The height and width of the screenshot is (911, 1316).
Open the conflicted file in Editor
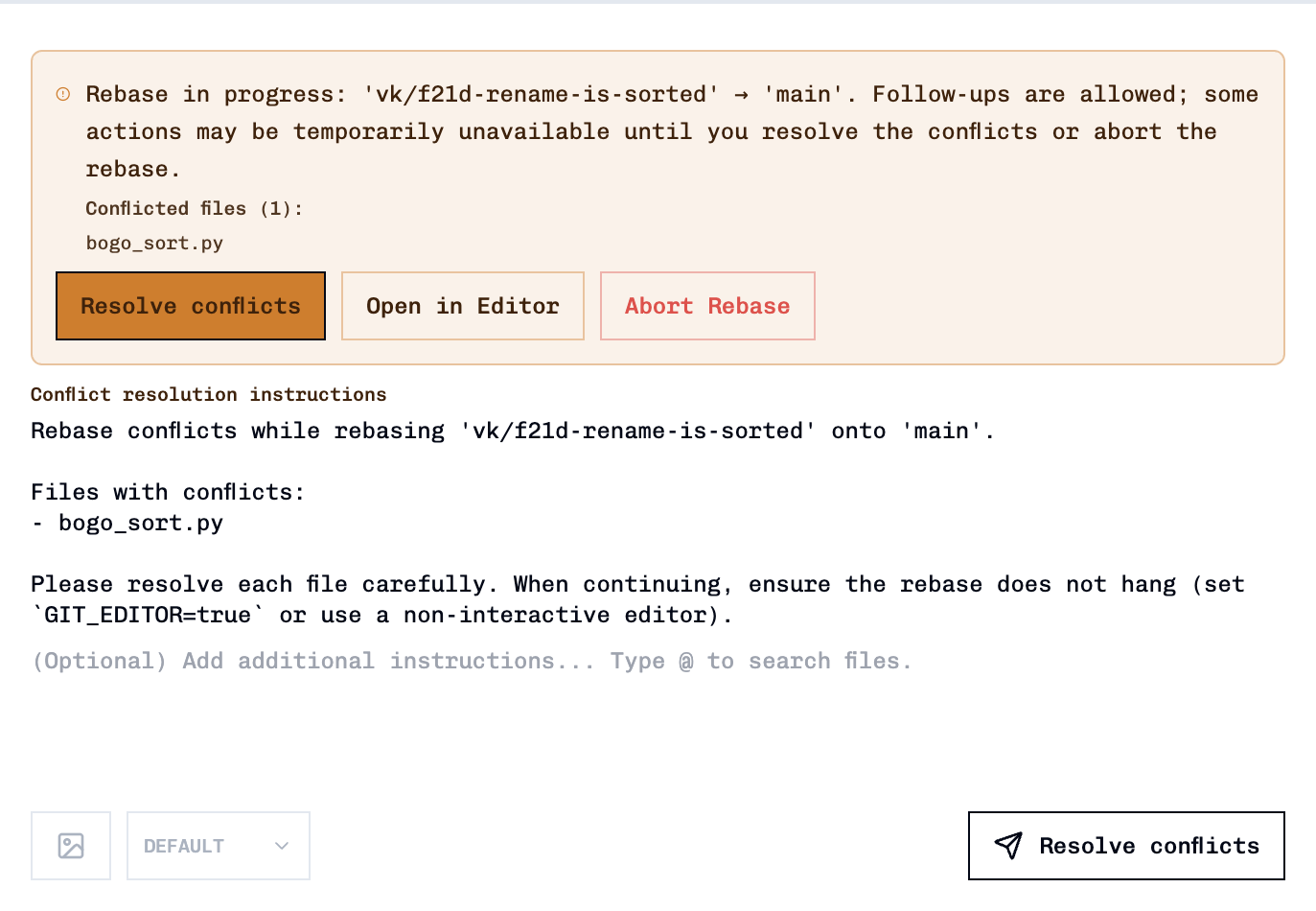point(462,305)
